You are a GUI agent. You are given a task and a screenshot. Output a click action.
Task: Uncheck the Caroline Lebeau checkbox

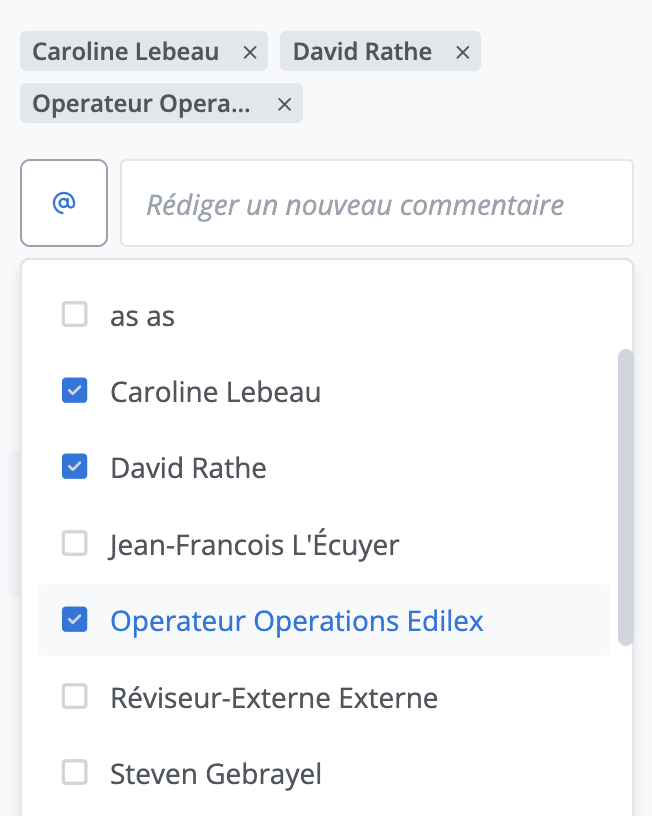click(x=75, y=391)
